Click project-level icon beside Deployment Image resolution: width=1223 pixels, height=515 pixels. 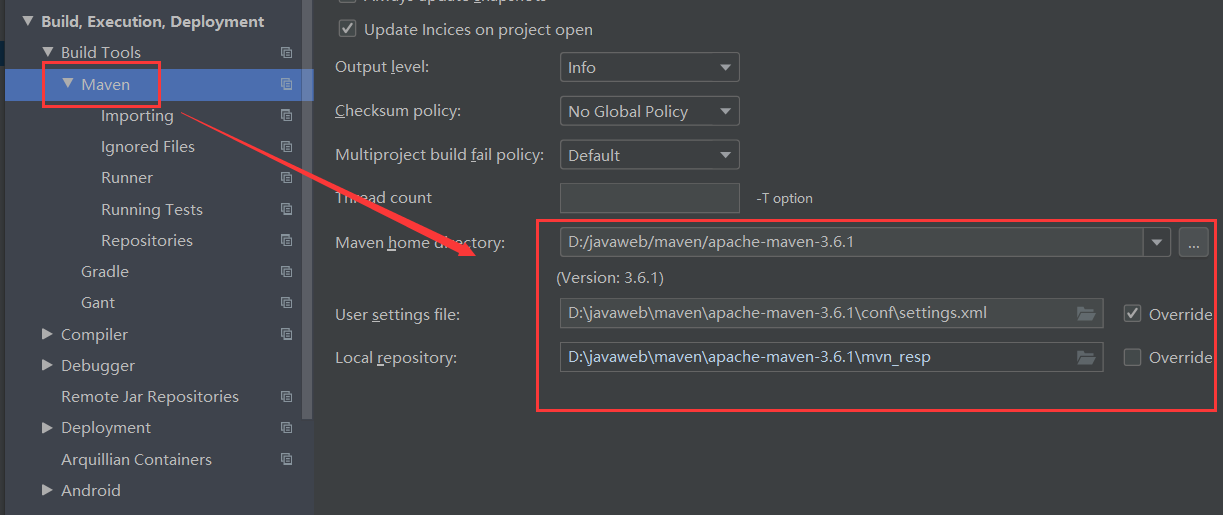click(287, 428)
